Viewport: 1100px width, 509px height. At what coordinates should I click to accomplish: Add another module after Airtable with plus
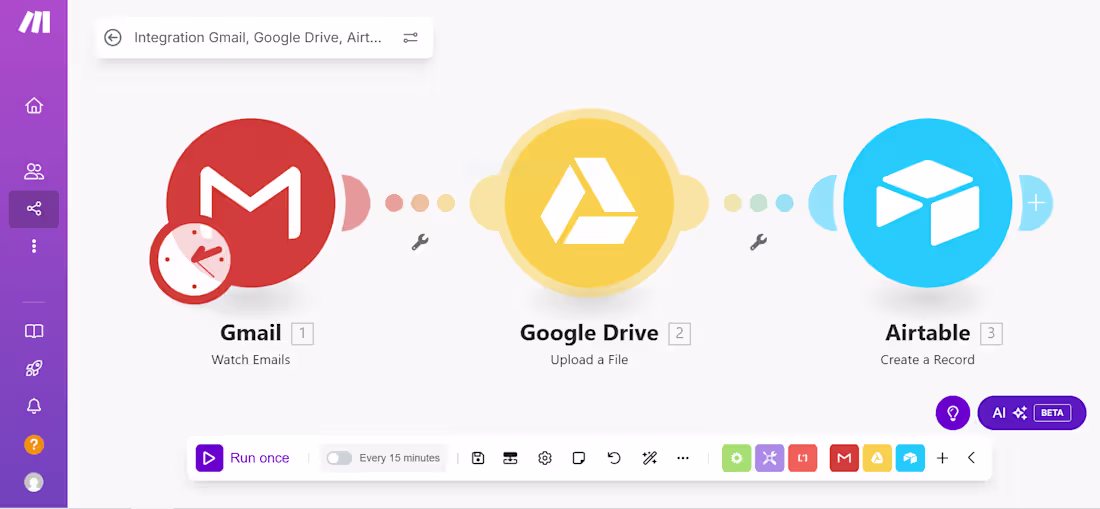[x=1036, y=203]
